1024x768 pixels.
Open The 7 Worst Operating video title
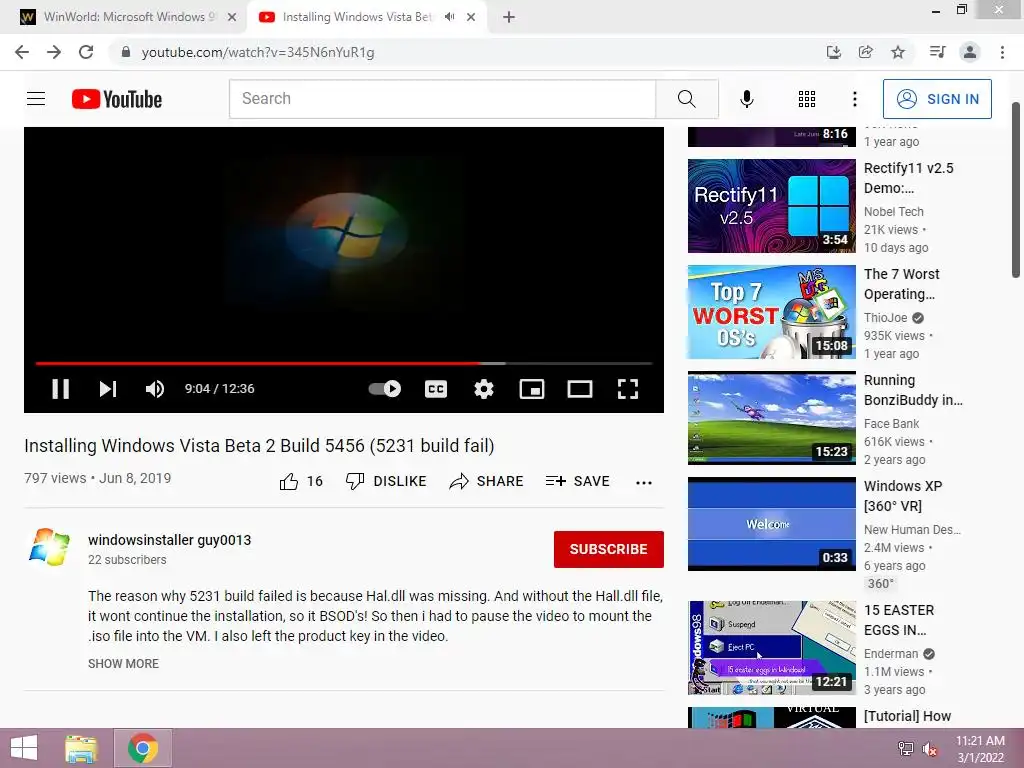click(902, 284)
